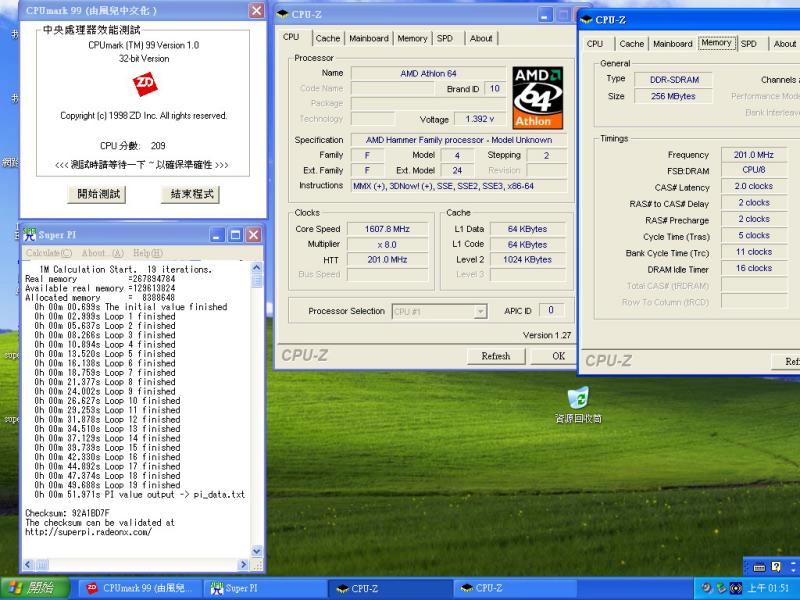Click the FSB:DRAM value "CPU/8"

[x=754, y=170]
